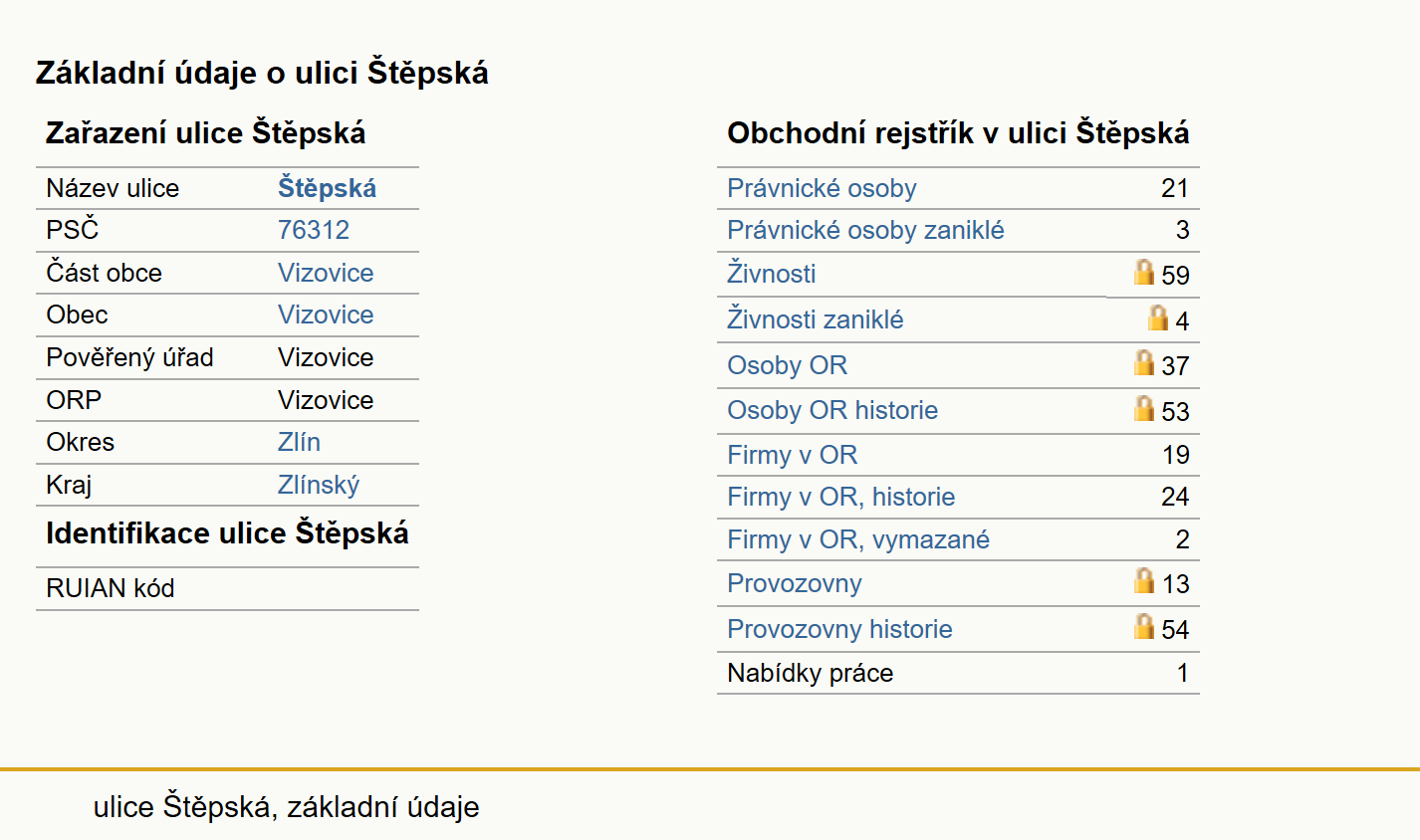This screenshot has width=1420, height=840.
Task: Click the lock icon beside Živnosti count
Action: [x=1144, y=272]
